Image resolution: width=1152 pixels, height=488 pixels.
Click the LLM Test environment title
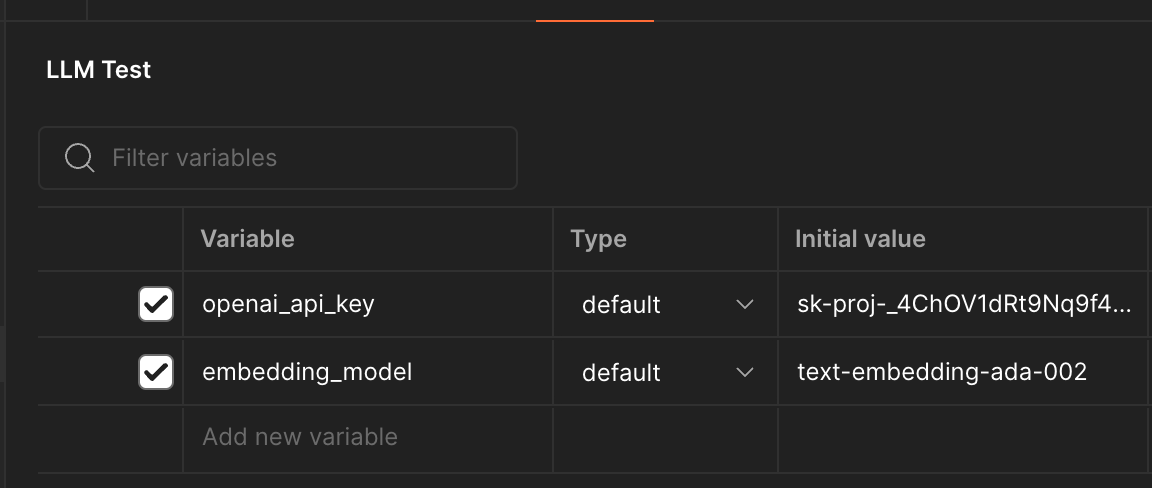[99, 70]
